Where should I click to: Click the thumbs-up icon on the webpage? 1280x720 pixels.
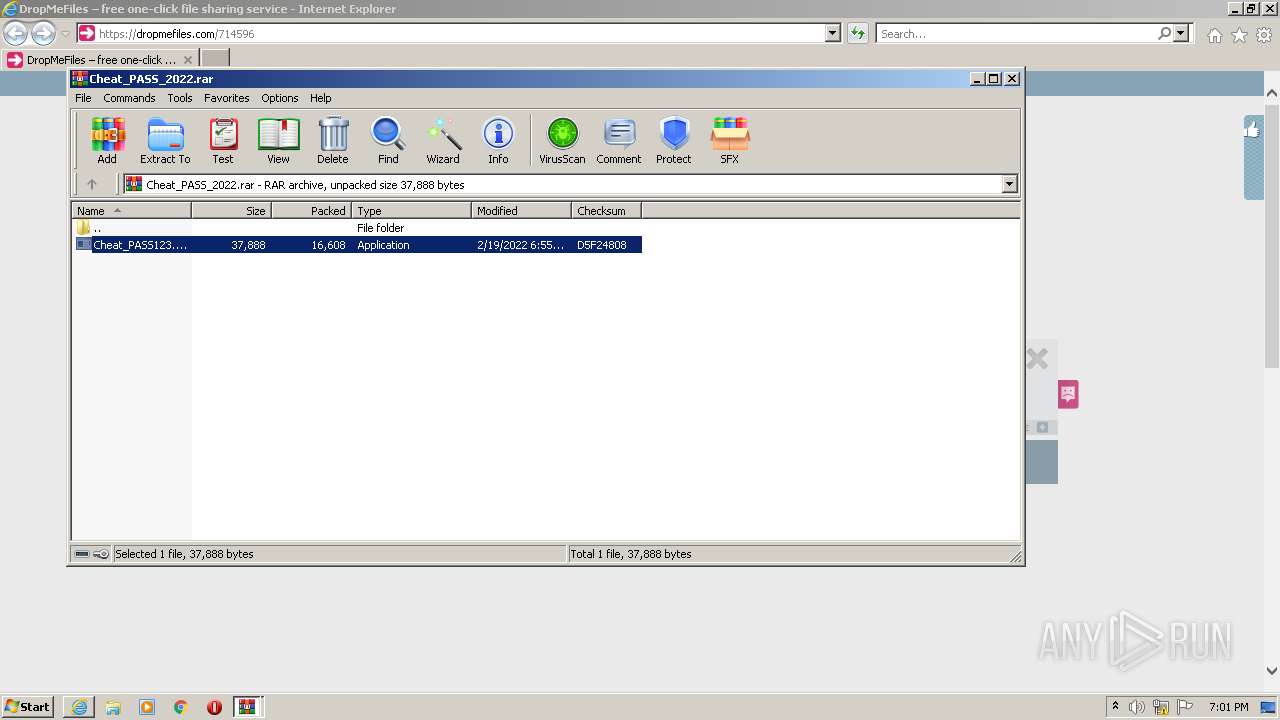(1252, 129)
